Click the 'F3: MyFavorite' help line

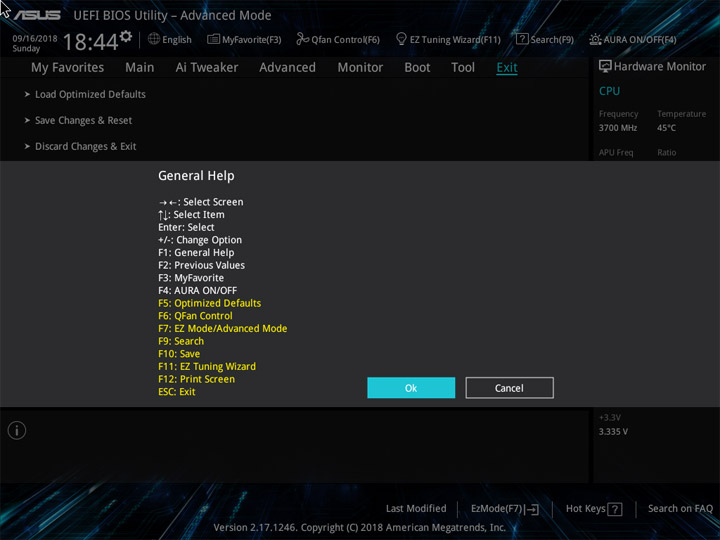point(191,278)
